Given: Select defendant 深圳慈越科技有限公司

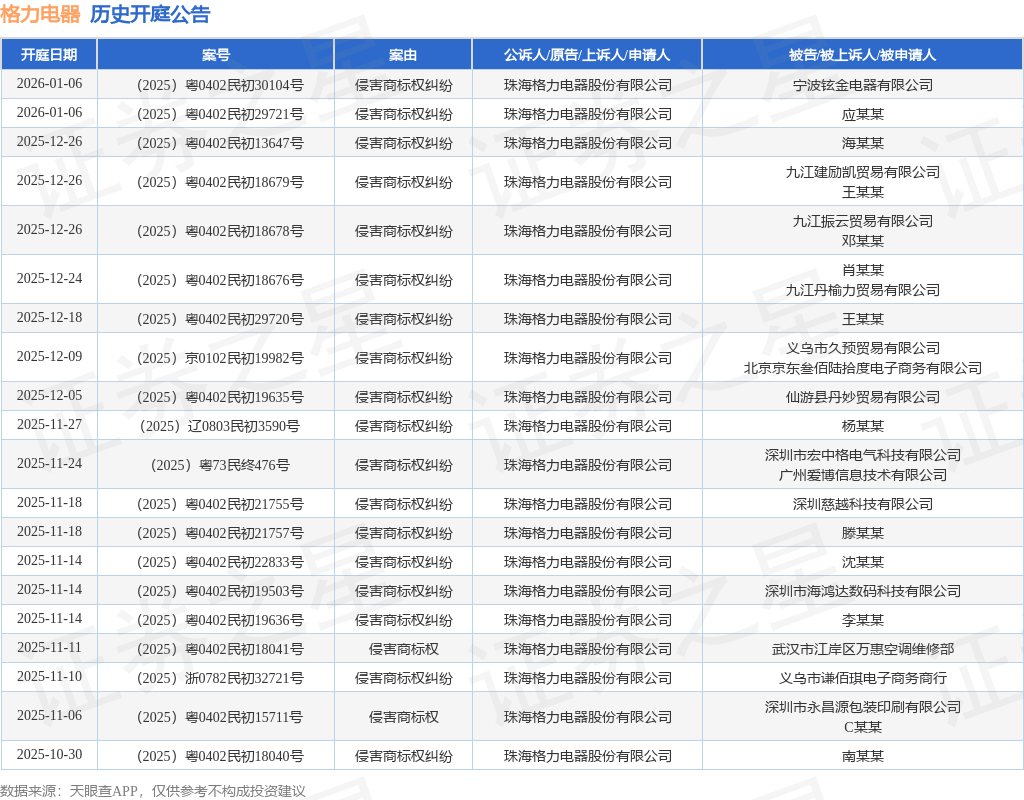Looking at the screenshot, I should click(863, 504).
